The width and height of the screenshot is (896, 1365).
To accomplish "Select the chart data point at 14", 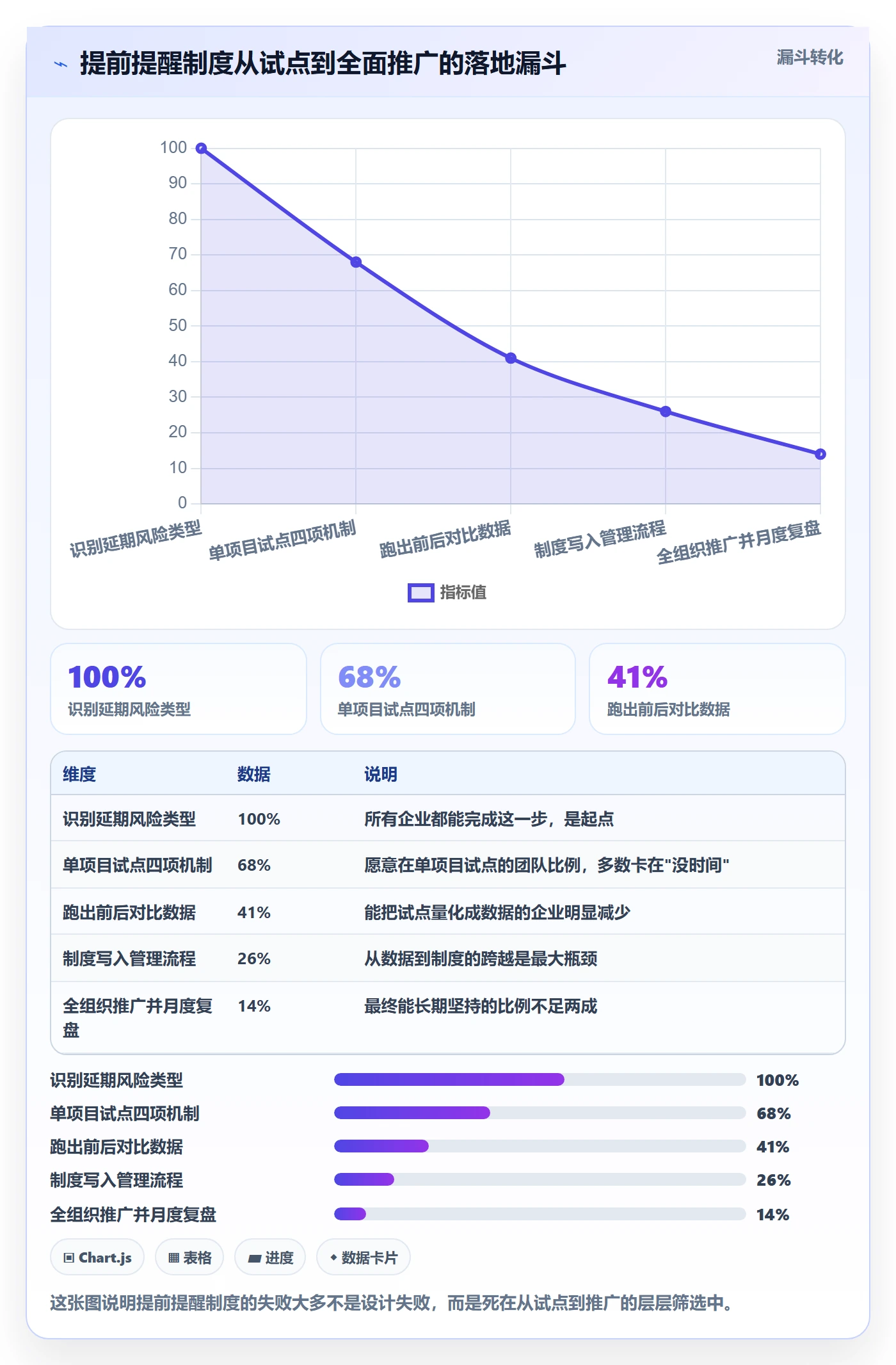I will point(820,454).
